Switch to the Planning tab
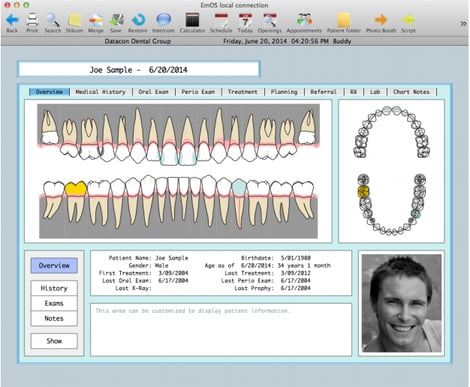This screenshot has height=387, width=470. pyautogui.click(x=284, y=92)
